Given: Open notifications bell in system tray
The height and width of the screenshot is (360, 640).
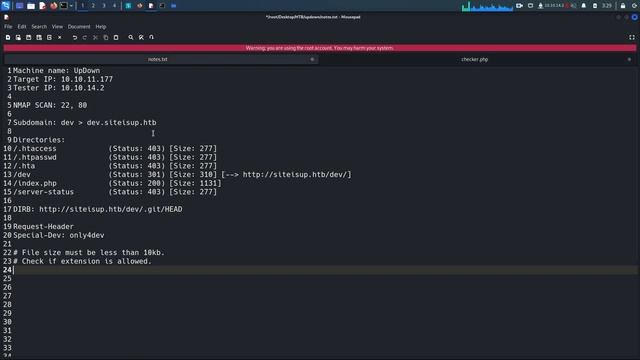Looking at the screenshot, I should [584, 6].
